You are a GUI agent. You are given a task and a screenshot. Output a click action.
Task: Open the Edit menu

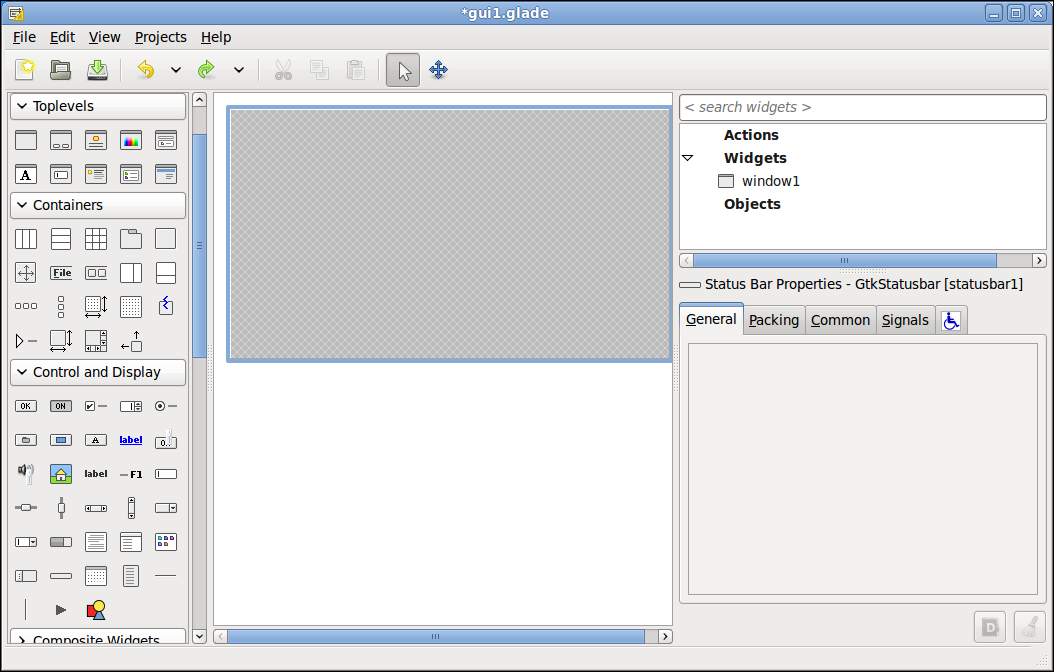[63, 37]
